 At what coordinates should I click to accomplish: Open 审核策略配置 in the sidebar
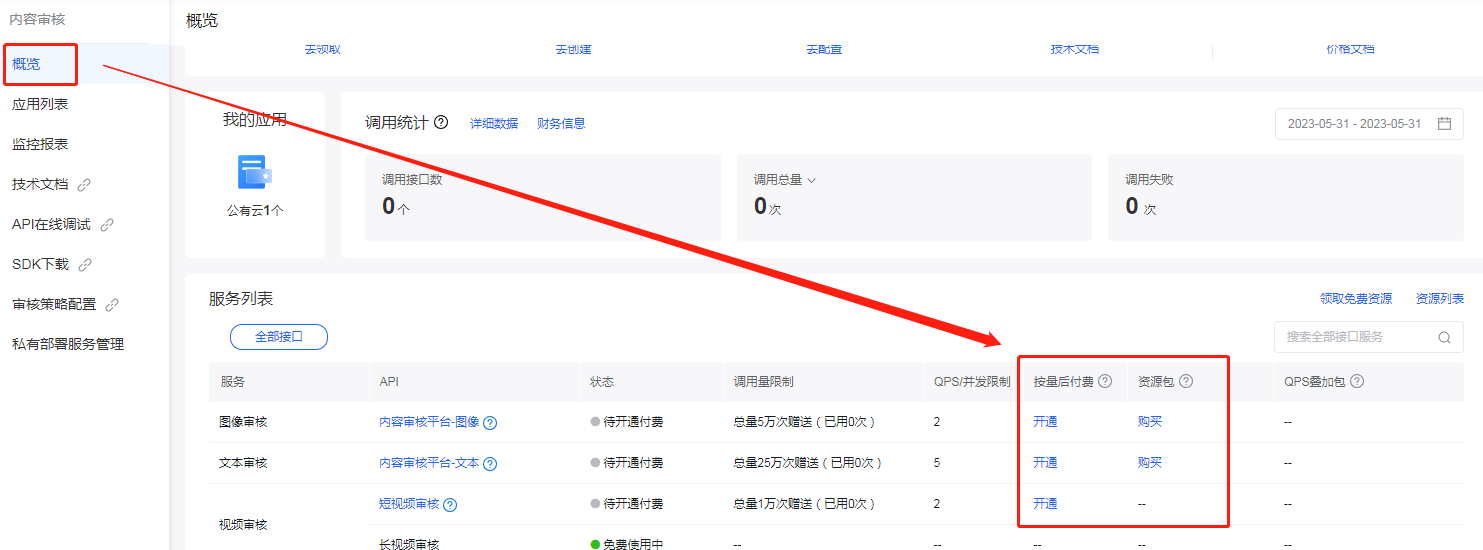pos(54,304)
